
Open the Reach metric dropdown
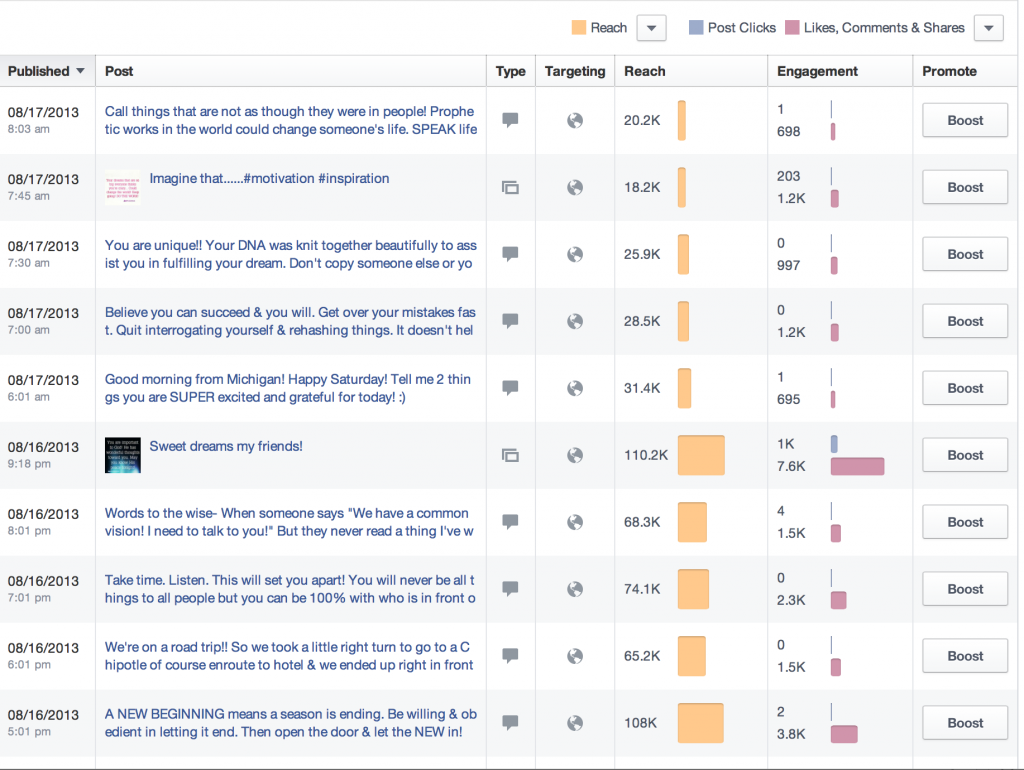[651, 27]
